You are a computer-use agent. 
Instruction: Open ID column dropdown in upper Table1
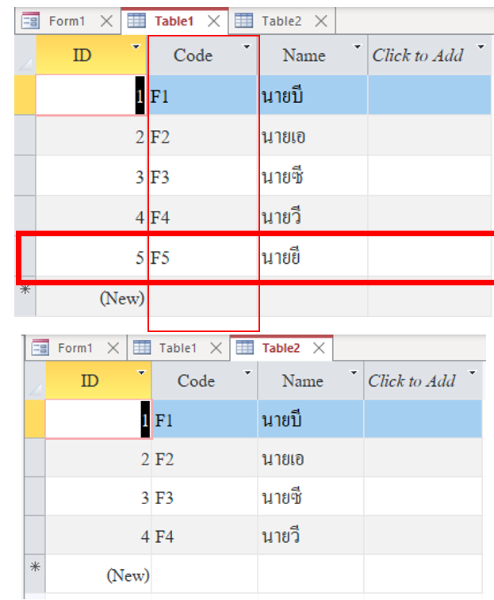[135, 47]
